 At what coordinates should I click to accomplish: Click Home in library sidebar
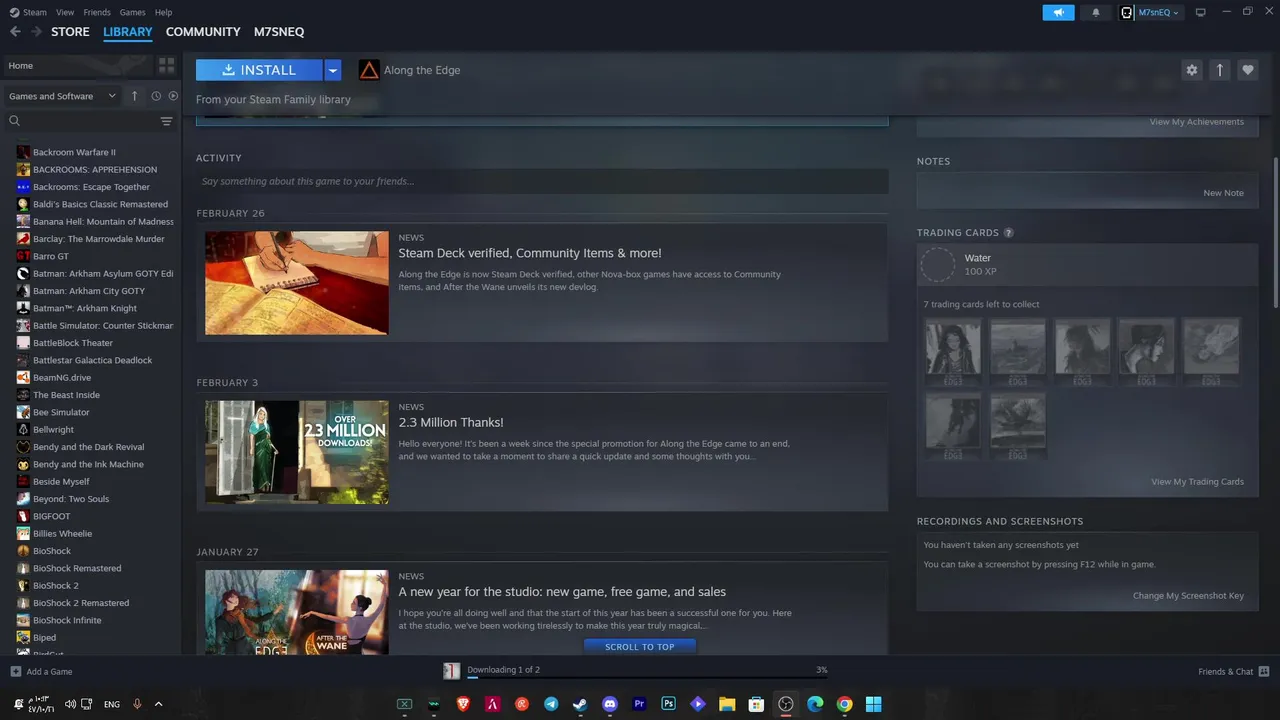[x=78, y=65]
